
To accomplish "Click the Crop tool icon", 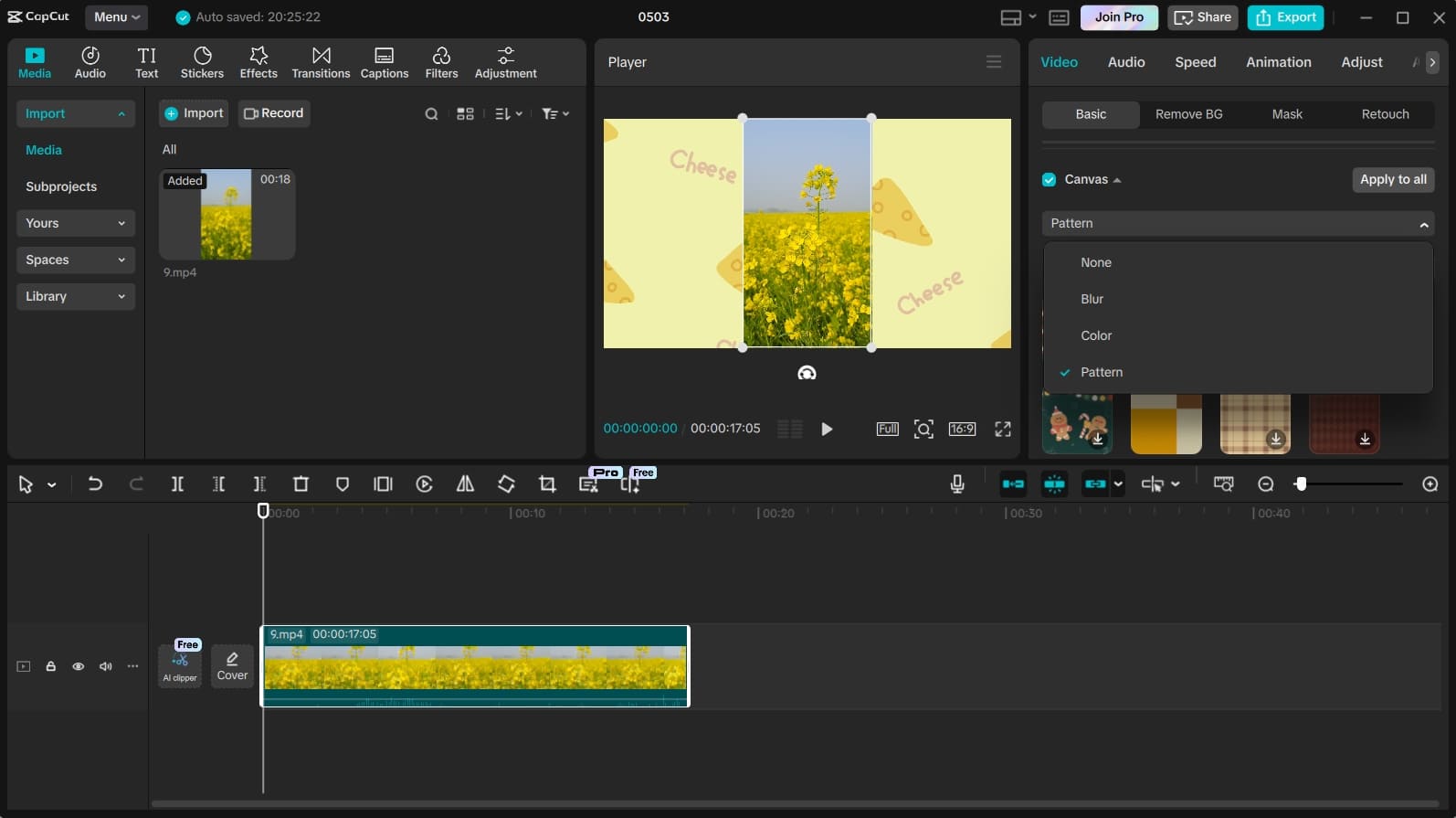I will point(547,484).
